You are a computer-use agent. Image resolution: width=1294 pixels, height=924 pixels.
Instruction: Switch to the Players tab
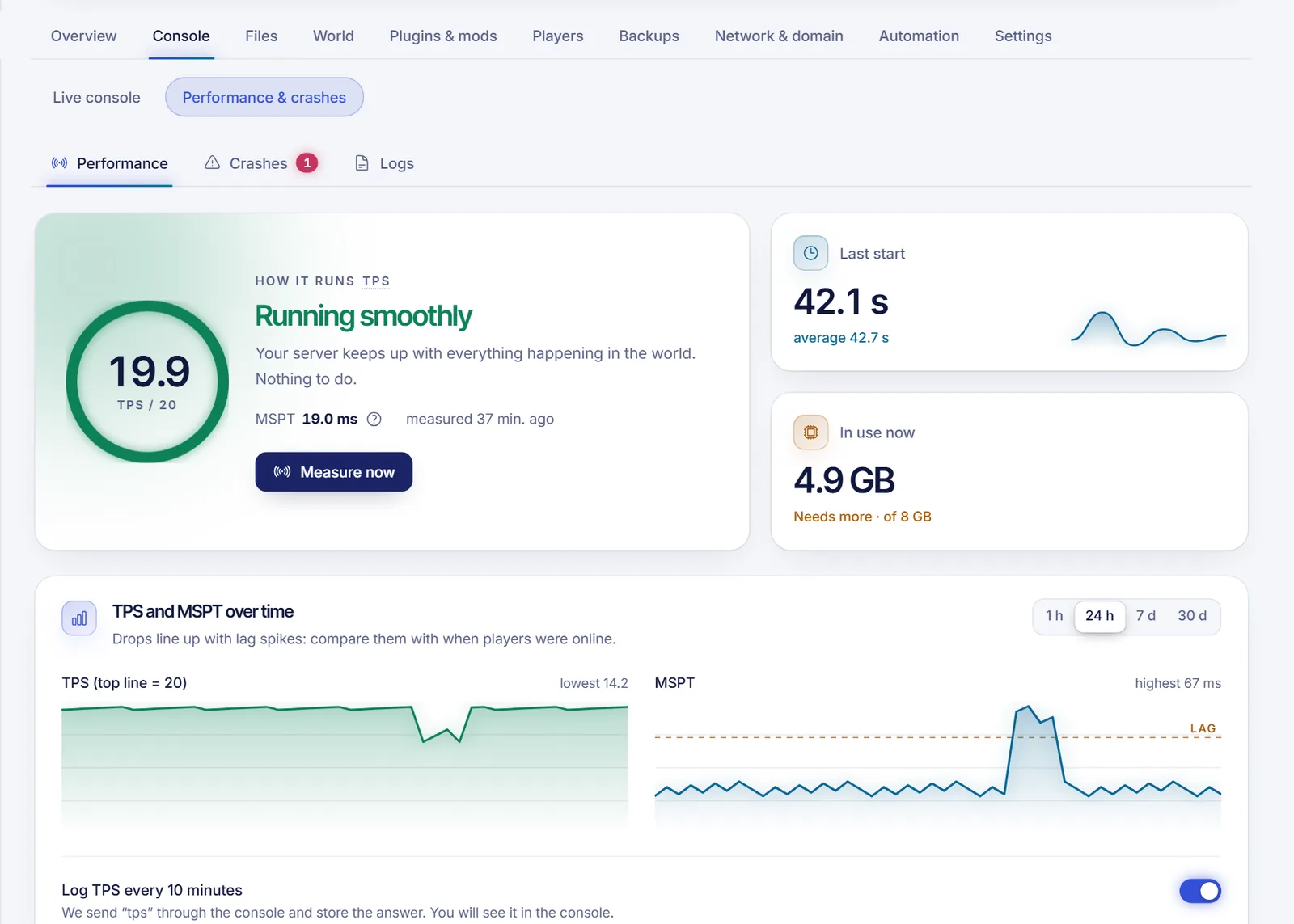[557, 36]
